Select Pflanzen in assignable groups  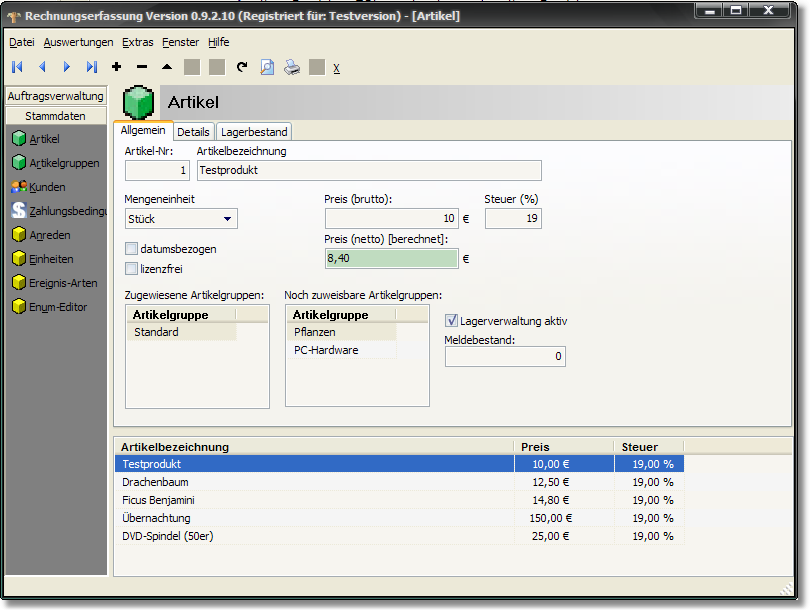(x=341, y=332)
